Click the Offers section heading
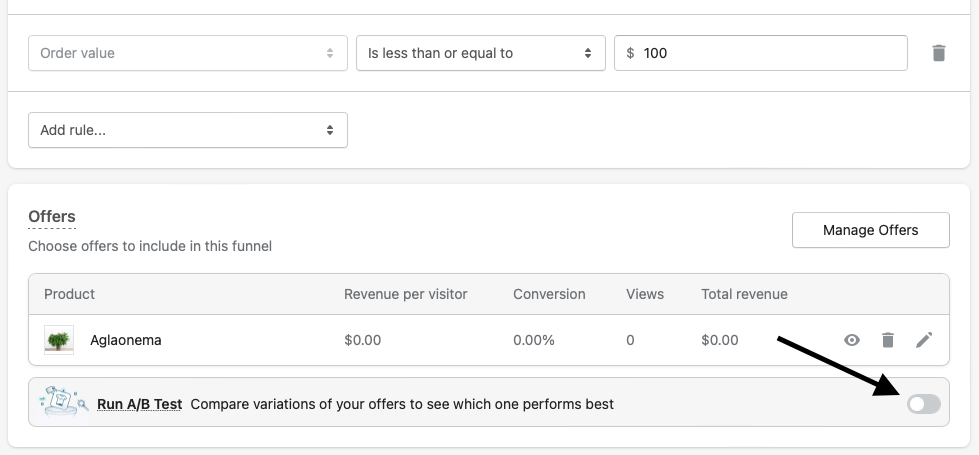Screen dimensions: 979x455 (52, 217)
